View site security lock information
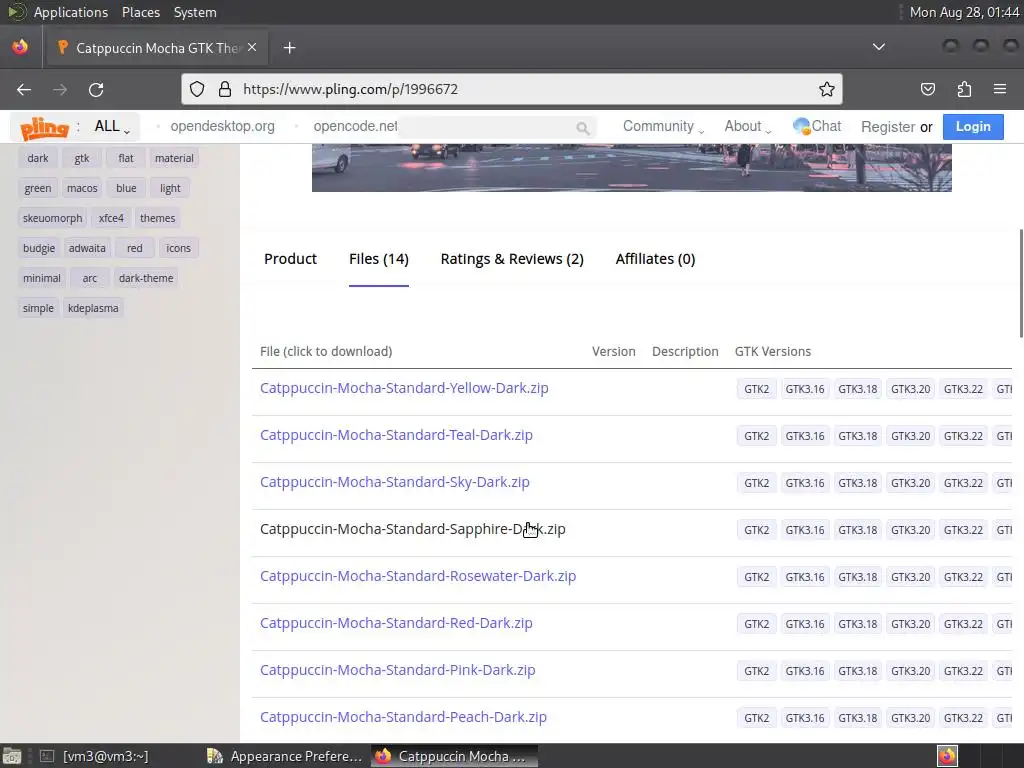This screenshot has height=768, width=1024. (x=225, y=89)
